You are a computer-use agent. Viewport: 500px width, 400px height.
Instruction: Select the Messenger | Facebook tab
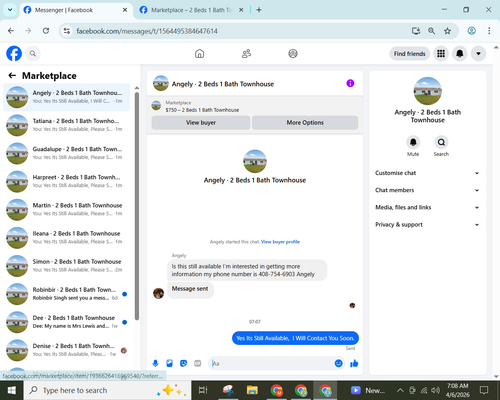pos(64,10)
